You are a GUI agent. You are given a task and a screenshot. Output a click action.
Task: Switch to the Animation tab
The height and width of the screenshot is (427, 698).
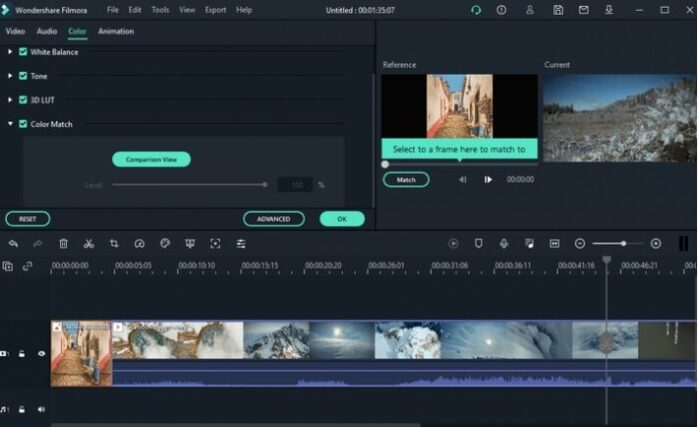point(116,31)
